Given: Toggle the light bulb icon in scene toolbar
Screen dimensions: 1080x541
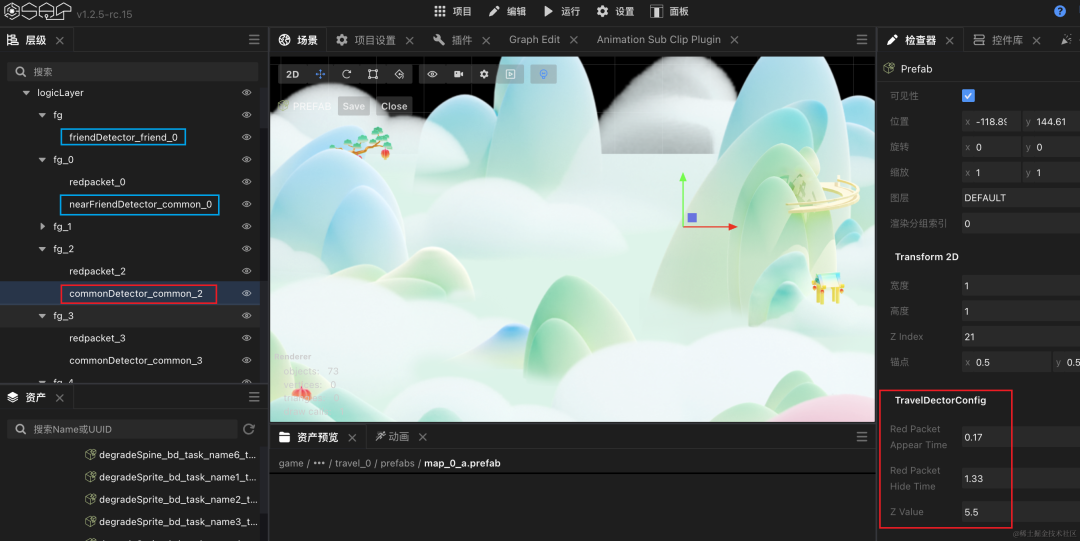Looking at the screenshot, I should tap(543, 74).
